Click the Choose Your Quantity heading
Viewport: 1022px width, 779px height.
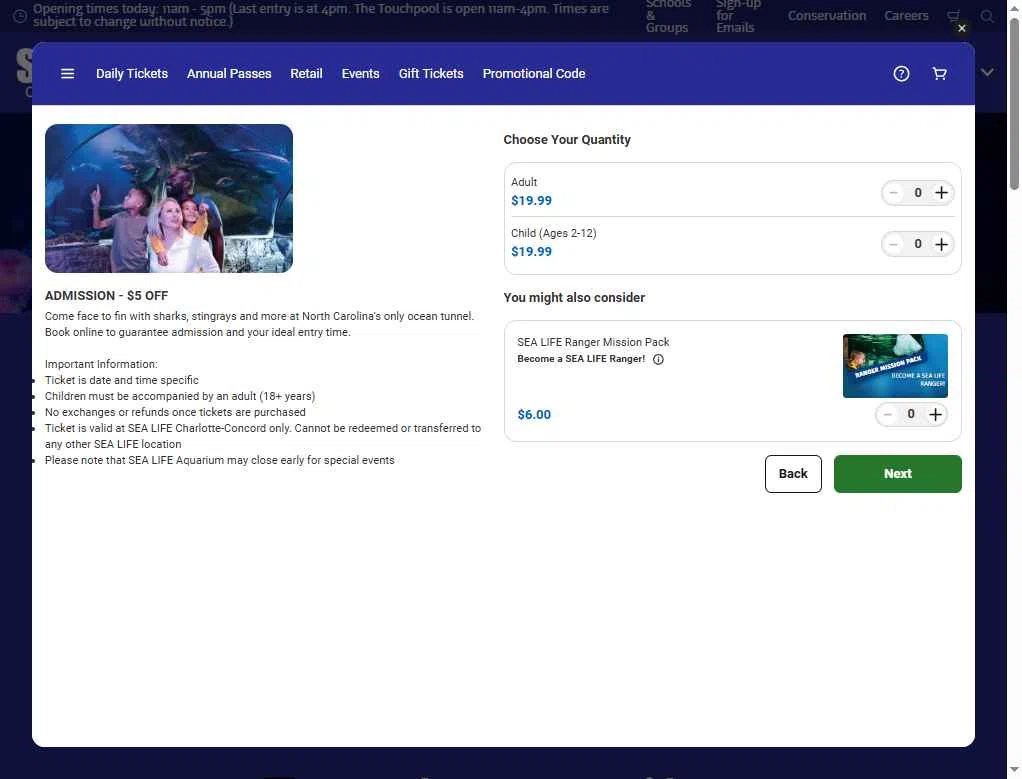(x=567, y=140)
